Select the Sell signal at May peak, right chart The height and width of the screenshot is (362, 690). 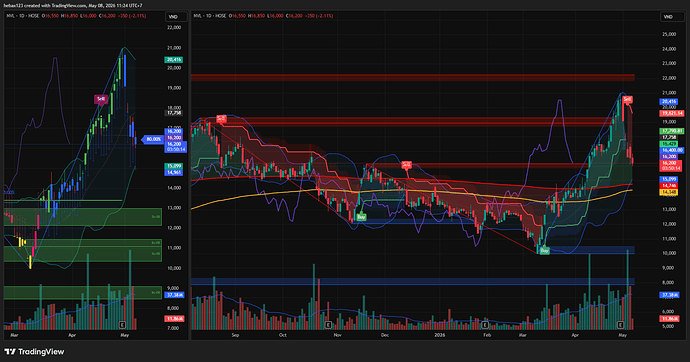(x=627, y=99)
